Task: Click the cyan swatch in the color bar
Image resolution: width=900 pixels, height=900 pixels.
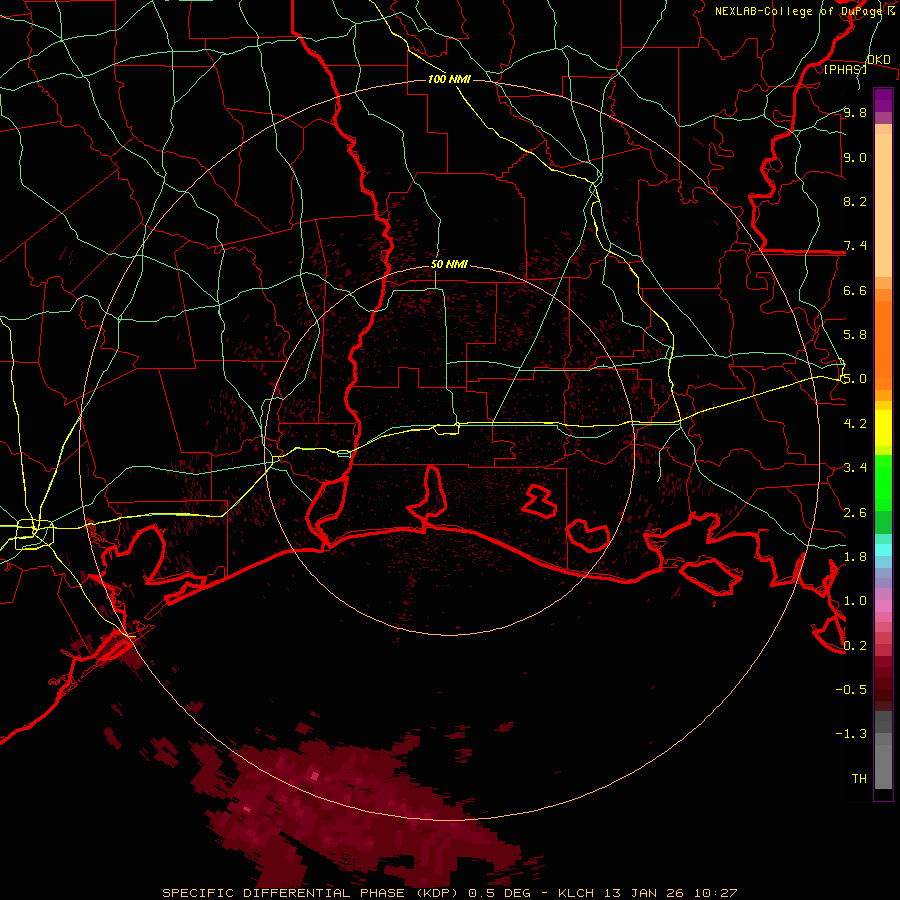Action: (883, 549)
